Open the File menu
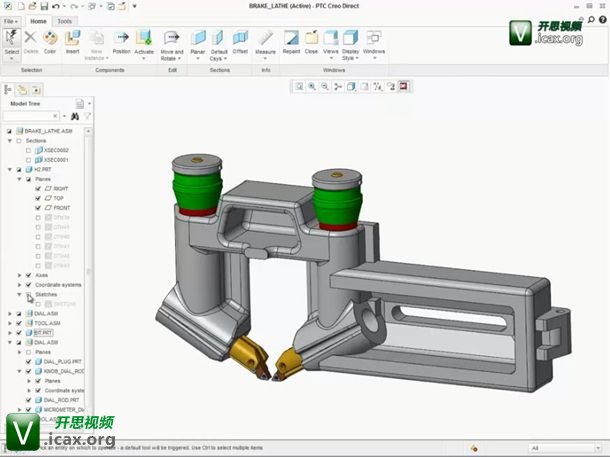Image resolution: width=610 pixels, height=457 pixels. coord(11,21)
